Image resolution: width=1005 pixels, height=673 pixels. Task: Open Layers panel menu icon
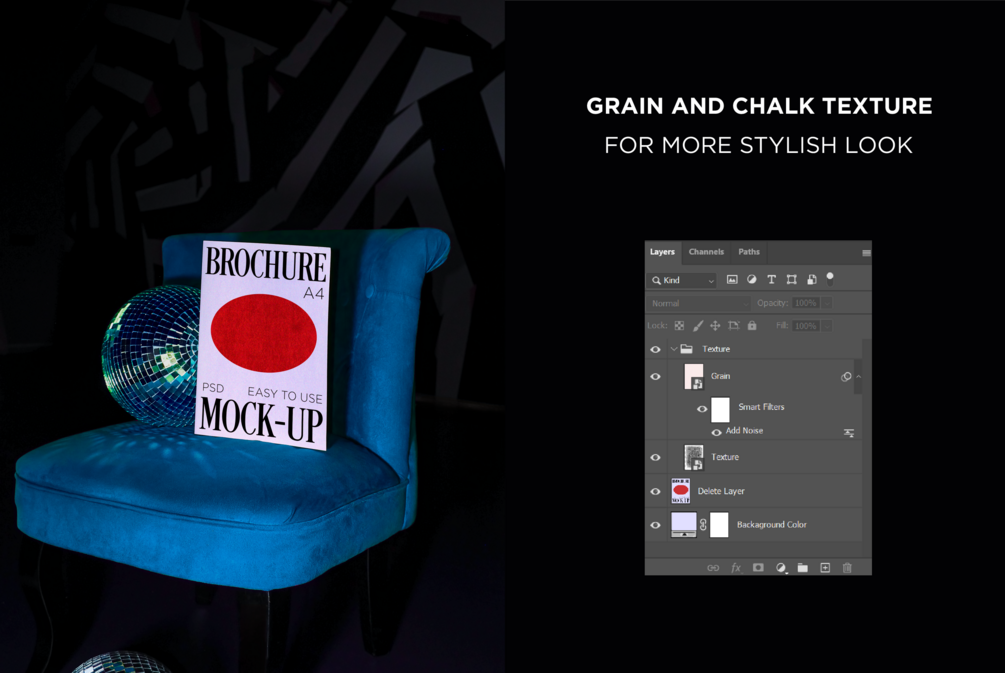866,253
